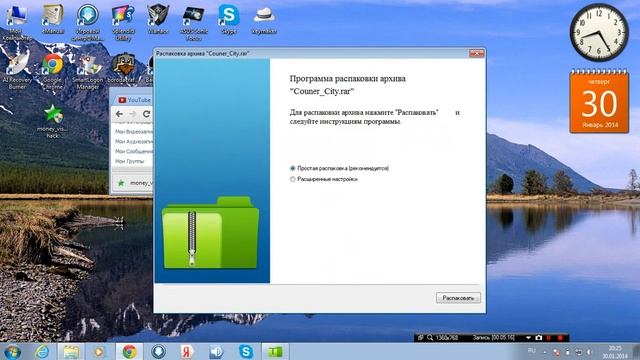Viewport: 640px width, 360px height.
Task: Select the Игровой центр@Mail desktop shortcut
Action: [88, 22]
